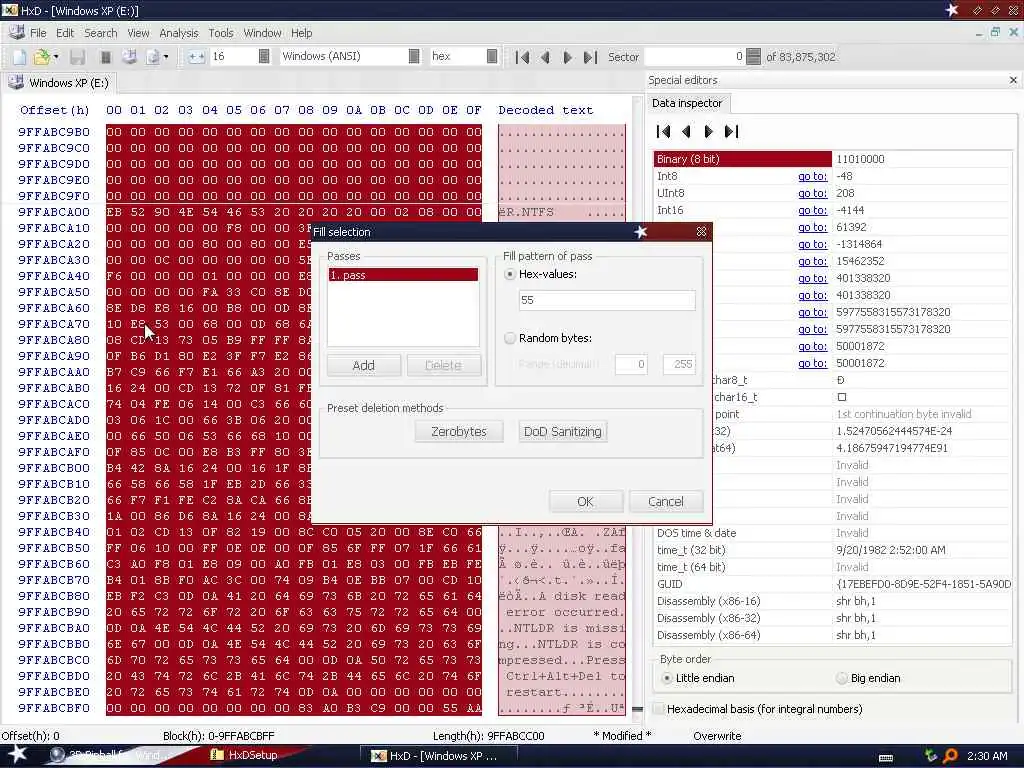This screenshot has height=768, width=1024.
Task: Click the Delete pass button
Action: (x=443, y=365)
